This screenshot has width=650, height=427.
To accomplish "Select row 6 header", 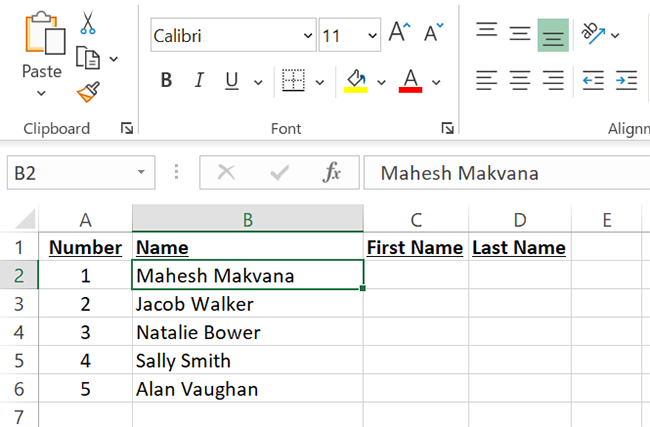I will 19,389.
